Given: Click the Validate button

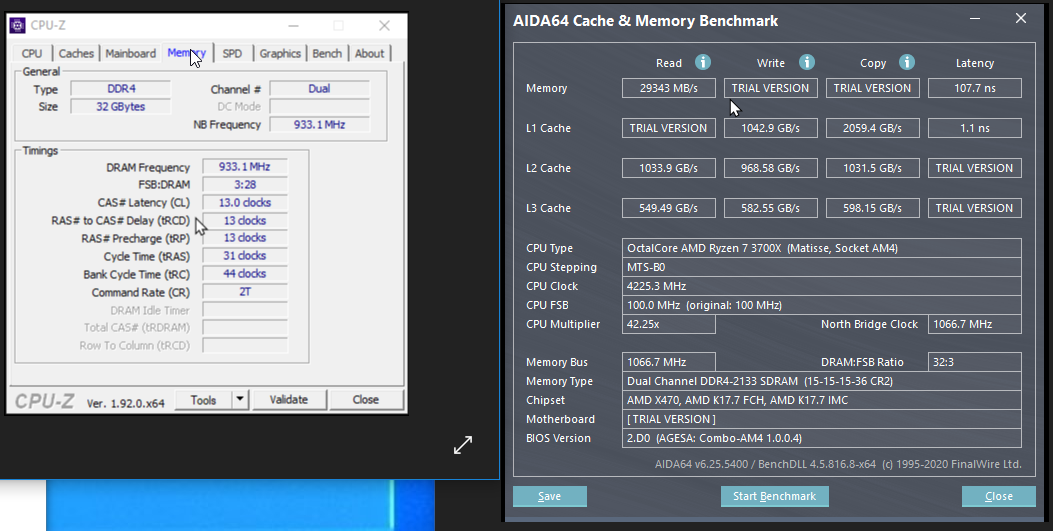Looking at the screenshot, I should [289, 399].
